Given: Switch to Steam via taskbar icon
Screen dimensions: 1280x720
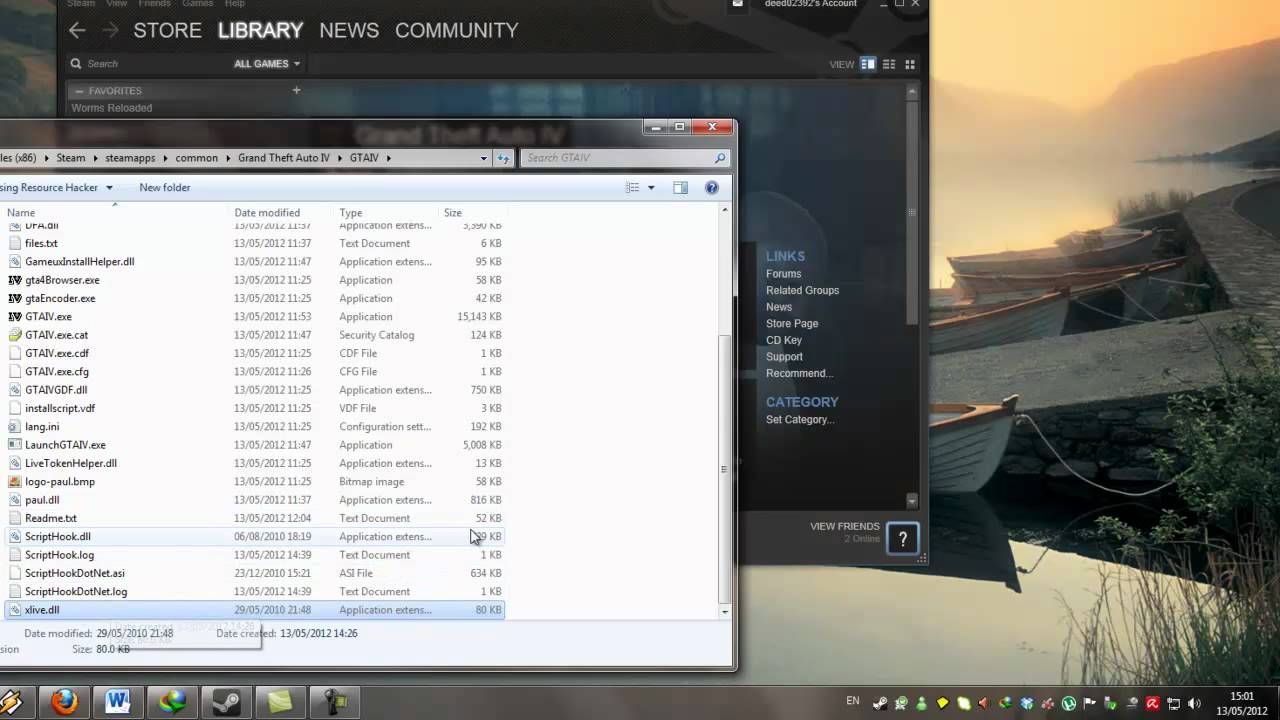Looking at the screenshot, I should (226, 702).
